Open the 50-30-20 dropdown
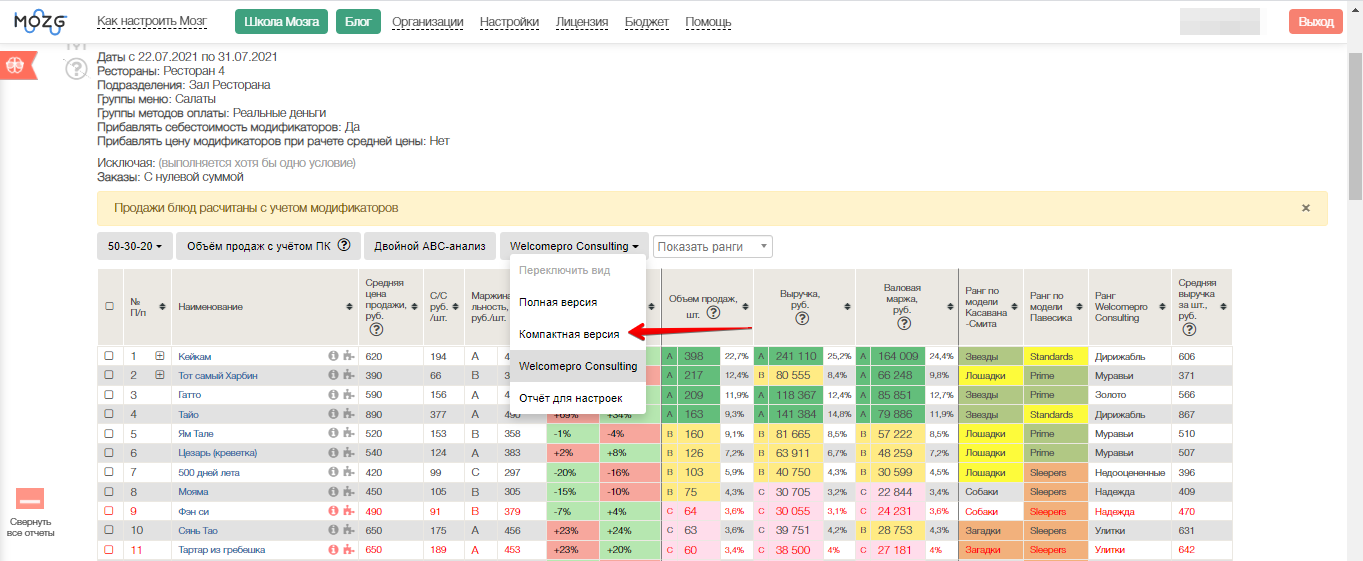The height and width of the screenshot is (561, 1363). [x=135, y=246]
